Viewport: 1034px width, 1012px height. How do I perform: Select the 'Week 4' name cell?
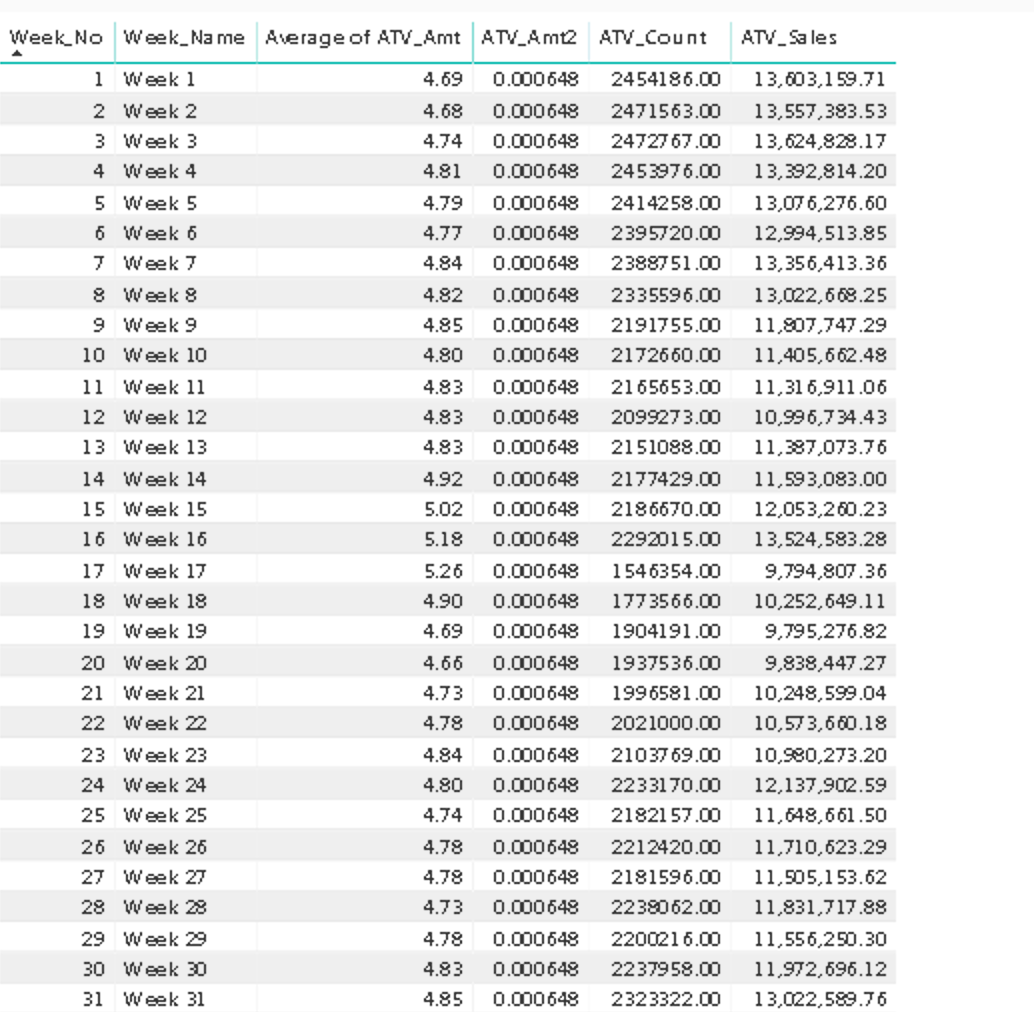point(160,171)
